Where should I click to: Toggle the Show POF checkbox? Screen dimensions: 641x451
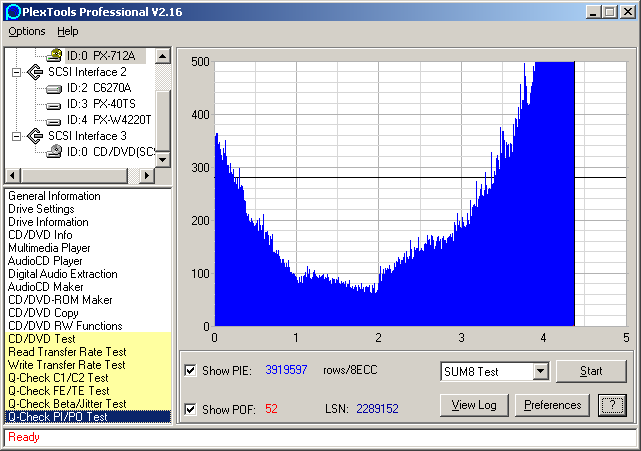pos(190,409)
